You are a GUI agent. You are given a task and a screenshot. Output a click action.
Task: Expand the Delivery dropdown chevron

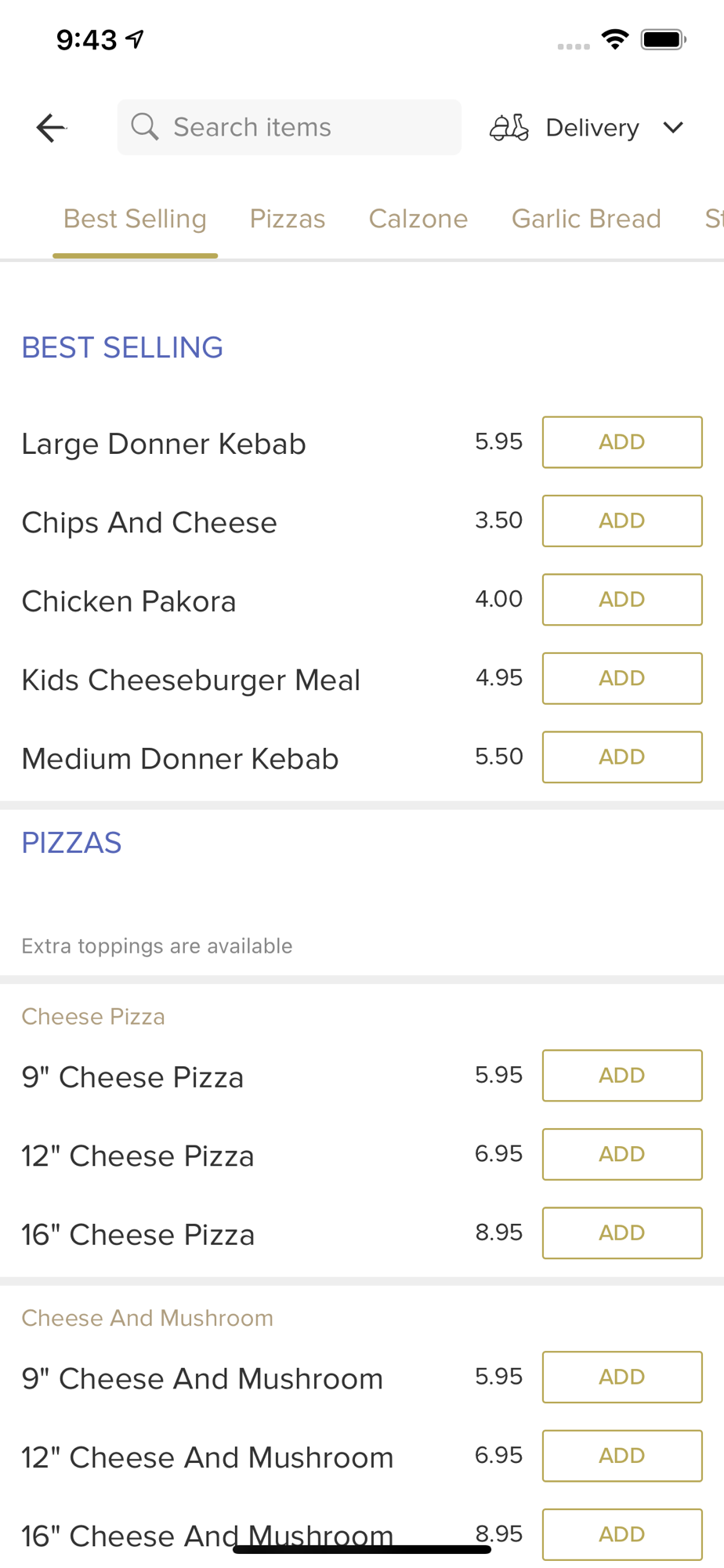point(673,127)
